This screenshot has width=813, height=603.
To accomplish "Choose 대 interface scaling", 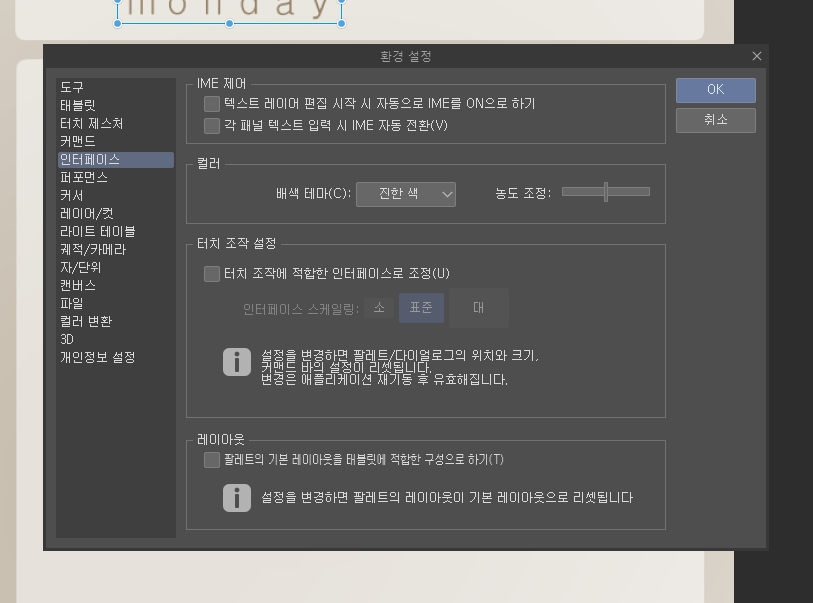I will pos(479,308).
